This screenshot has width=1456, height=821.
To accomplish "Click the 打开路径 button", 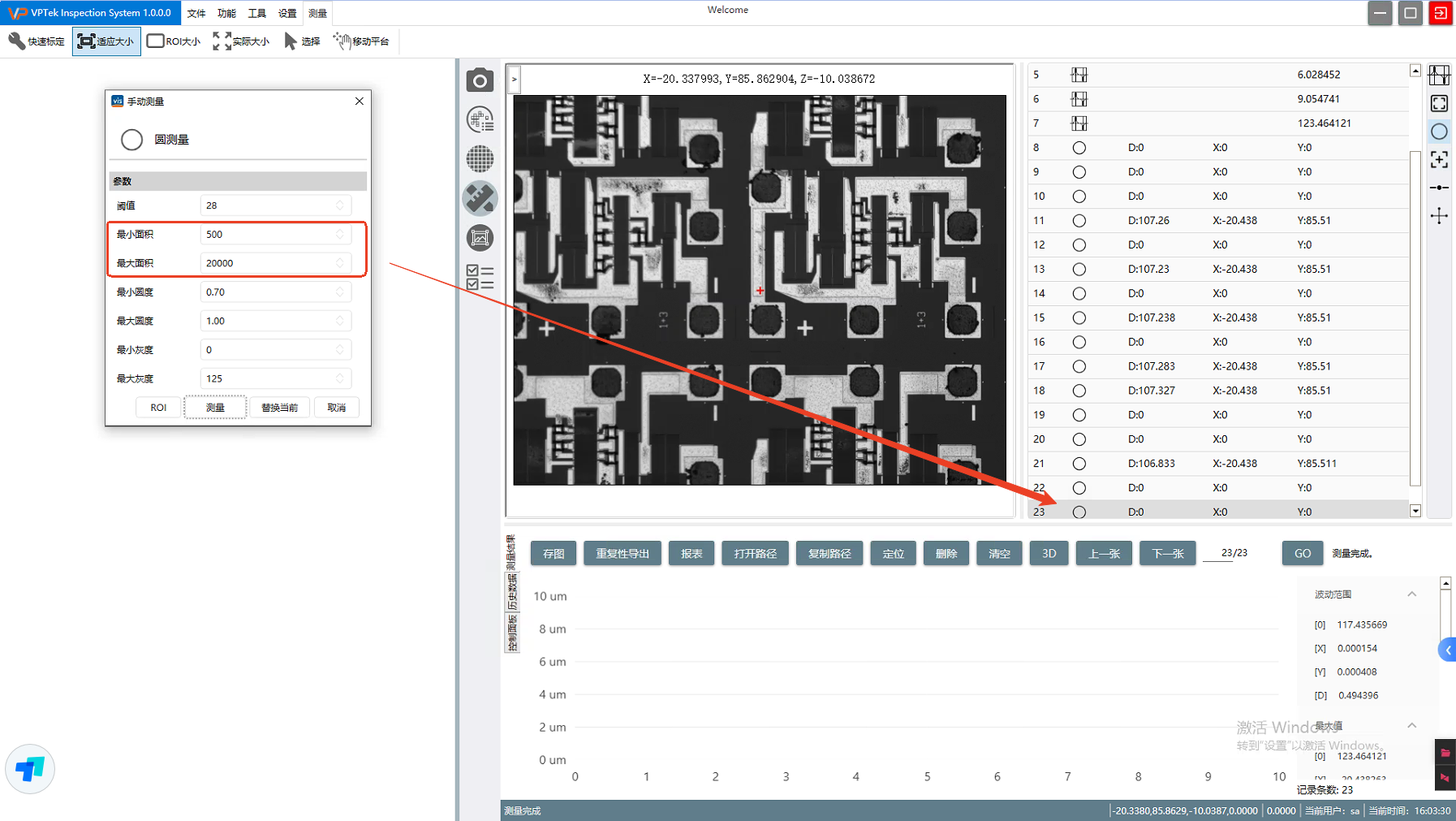I will pos(755,553).
